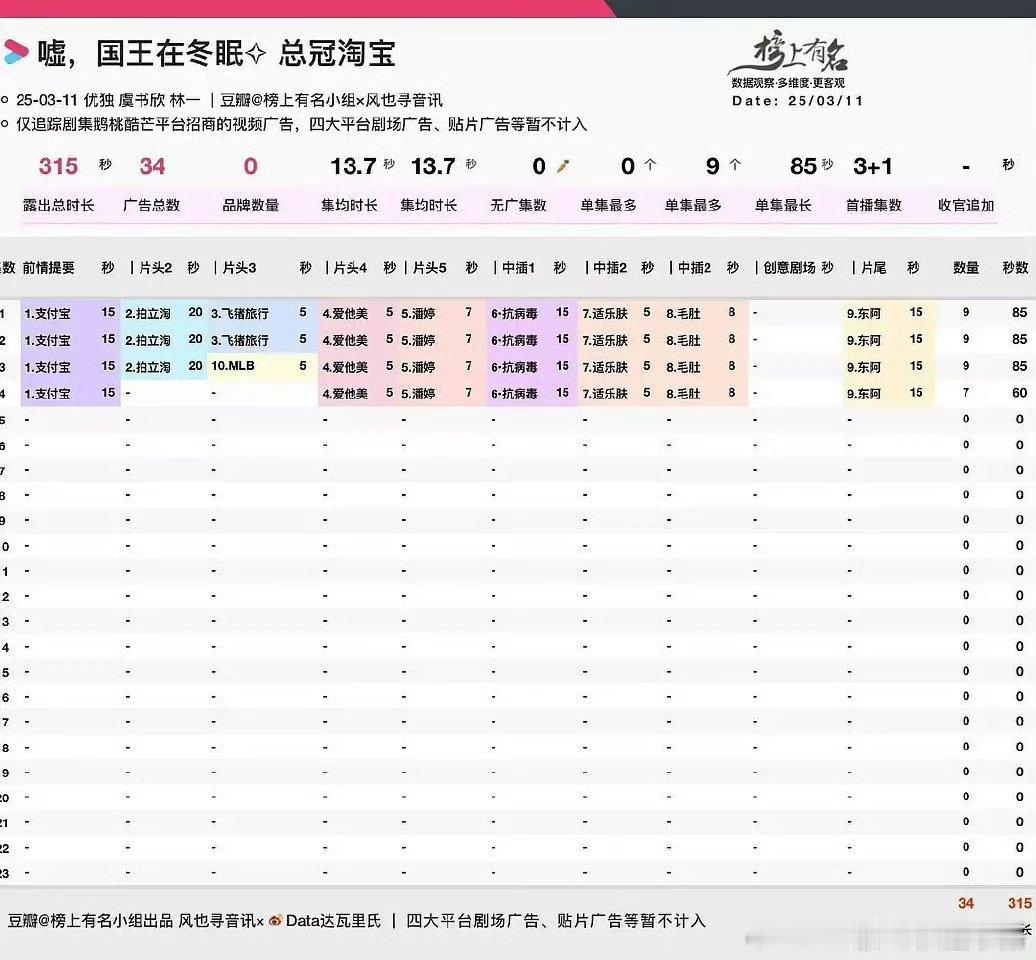Toggle the 适乐肤 entry in row 4

click(x=609, y=393)
